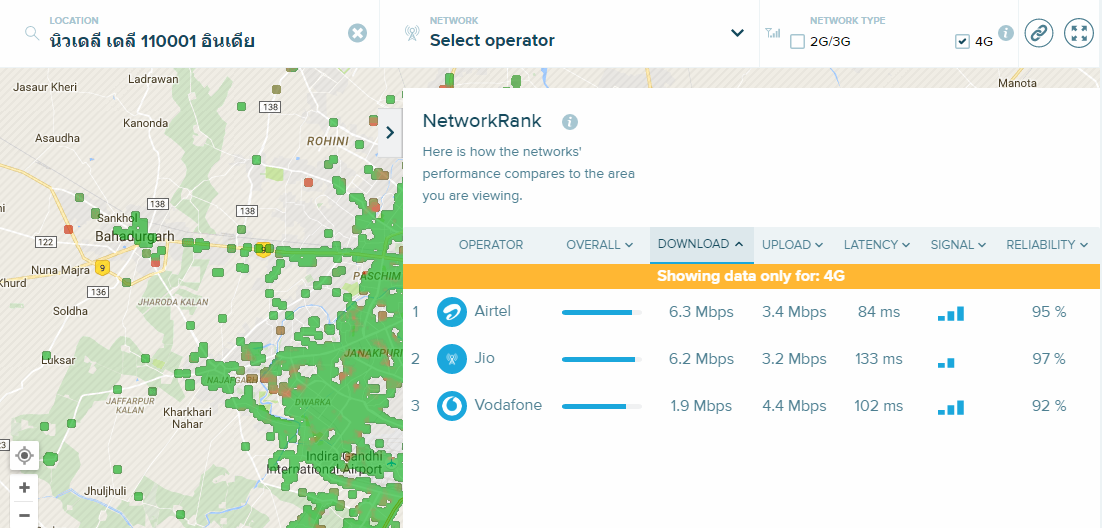The image size is (1102, 528).
Task: Select the Jio operator name
Action: 484,358
